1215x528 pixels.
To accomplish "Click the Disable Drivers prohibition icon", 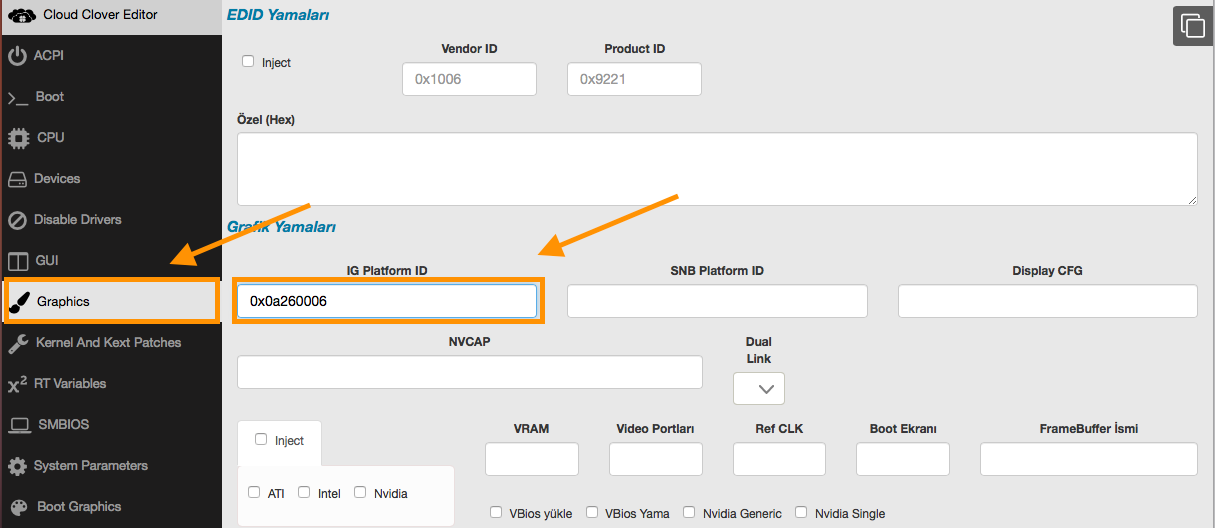I will pyautogui.click(x=17, y=220).
